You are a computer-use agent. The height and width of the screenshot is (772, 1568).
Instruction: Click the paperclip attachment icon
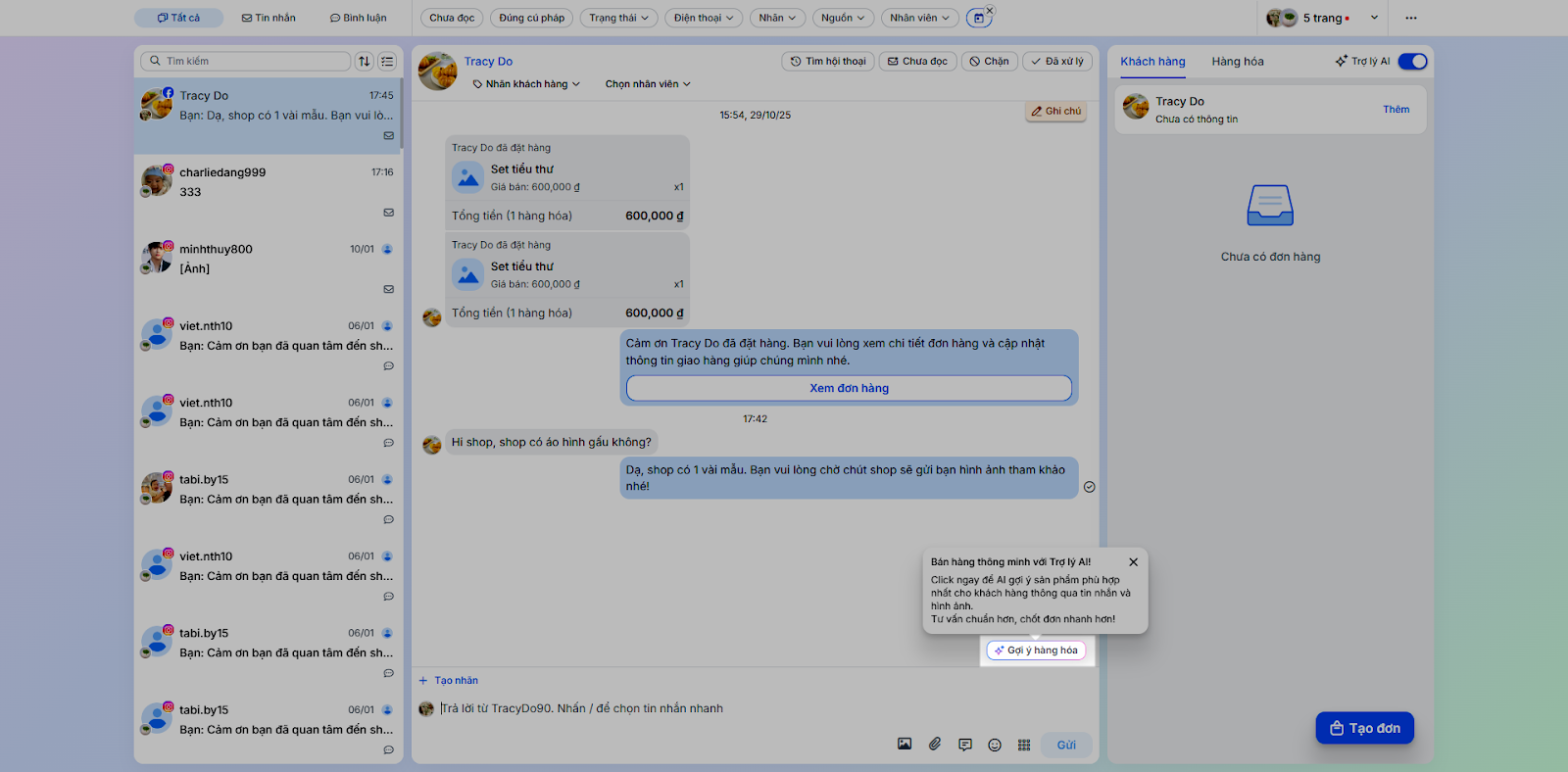coord(935,745)
